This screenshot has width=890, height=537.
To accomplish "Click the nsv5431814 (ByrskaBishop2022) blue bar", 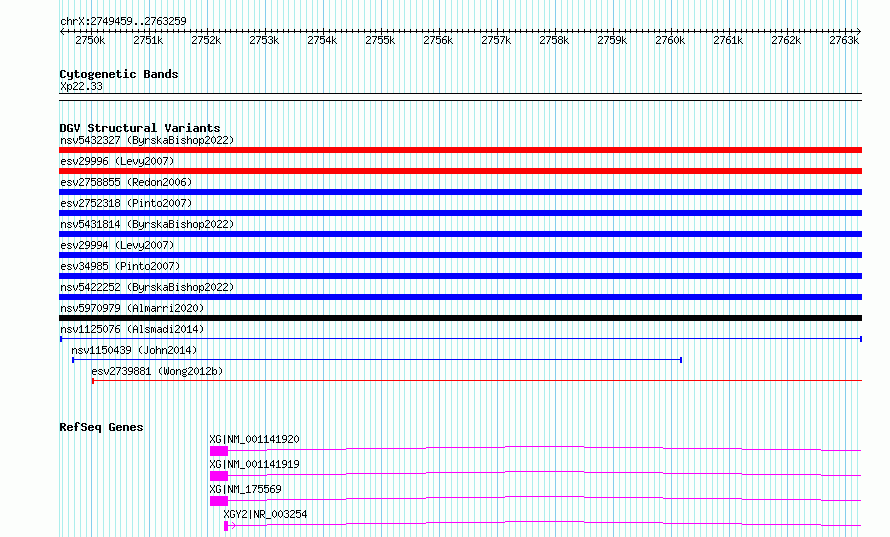I will pos(460,234).
